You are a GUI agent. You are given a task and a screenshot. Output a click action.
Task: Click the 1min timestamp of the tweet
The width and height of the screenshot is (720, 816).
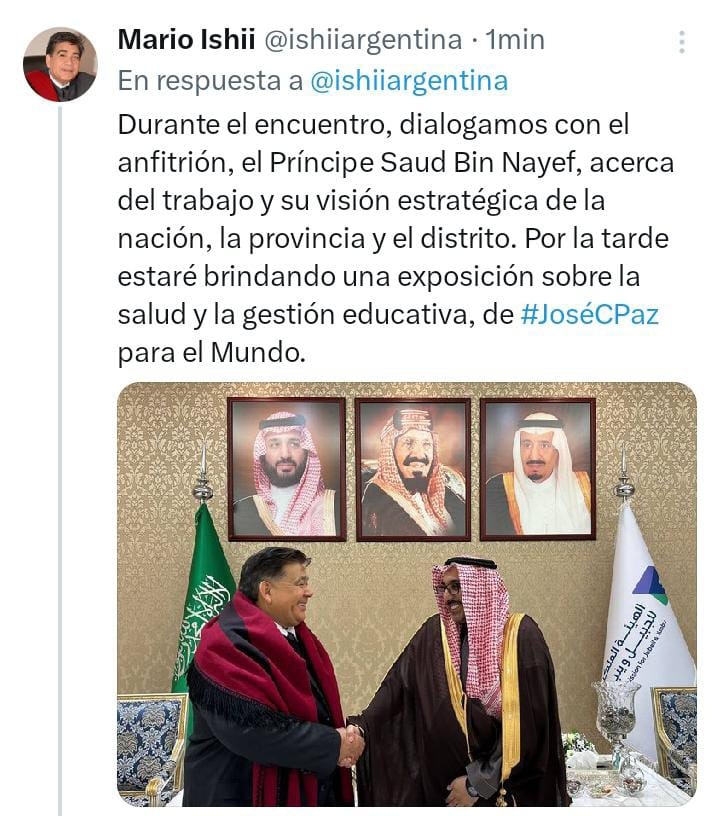click(515, 40)
